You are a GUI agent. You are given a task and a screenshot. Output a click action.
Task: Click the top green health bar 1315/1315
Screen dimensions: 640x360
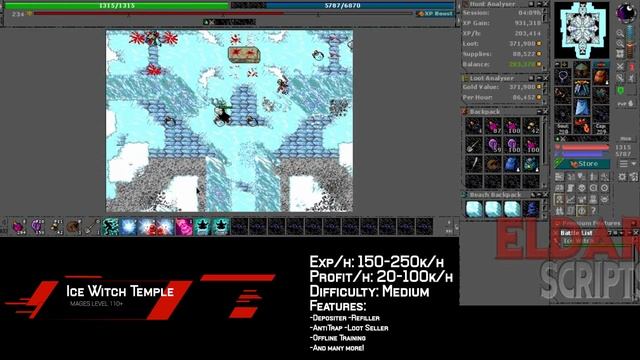tap(117, 6)
